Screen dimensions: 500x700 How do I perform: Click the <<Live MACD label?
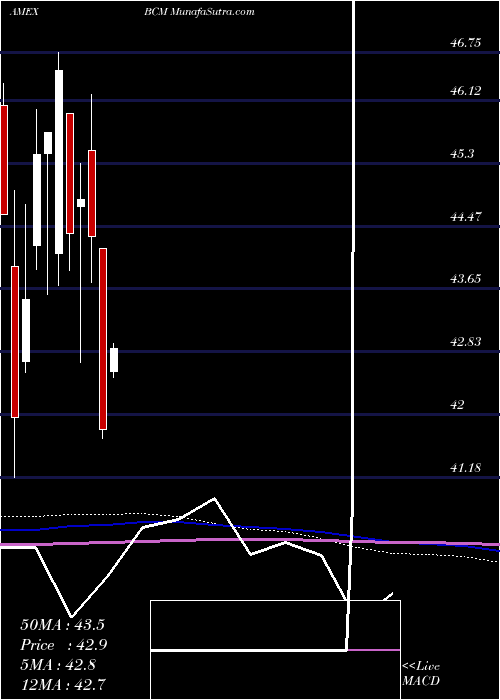point(421,674)
